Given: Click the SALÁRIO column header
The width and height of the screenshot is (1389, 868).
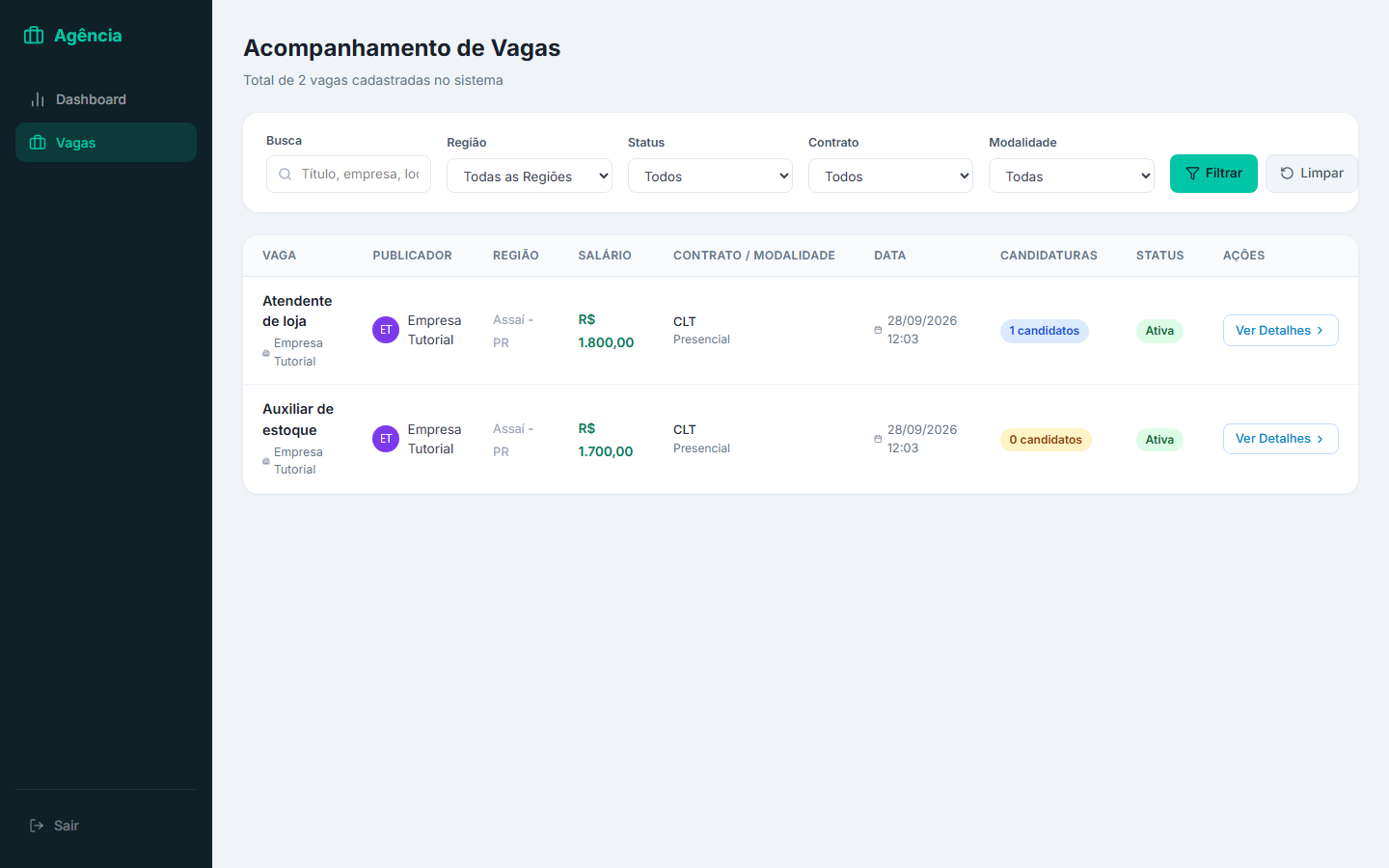Looking at the screenshot, I should 605,256.
